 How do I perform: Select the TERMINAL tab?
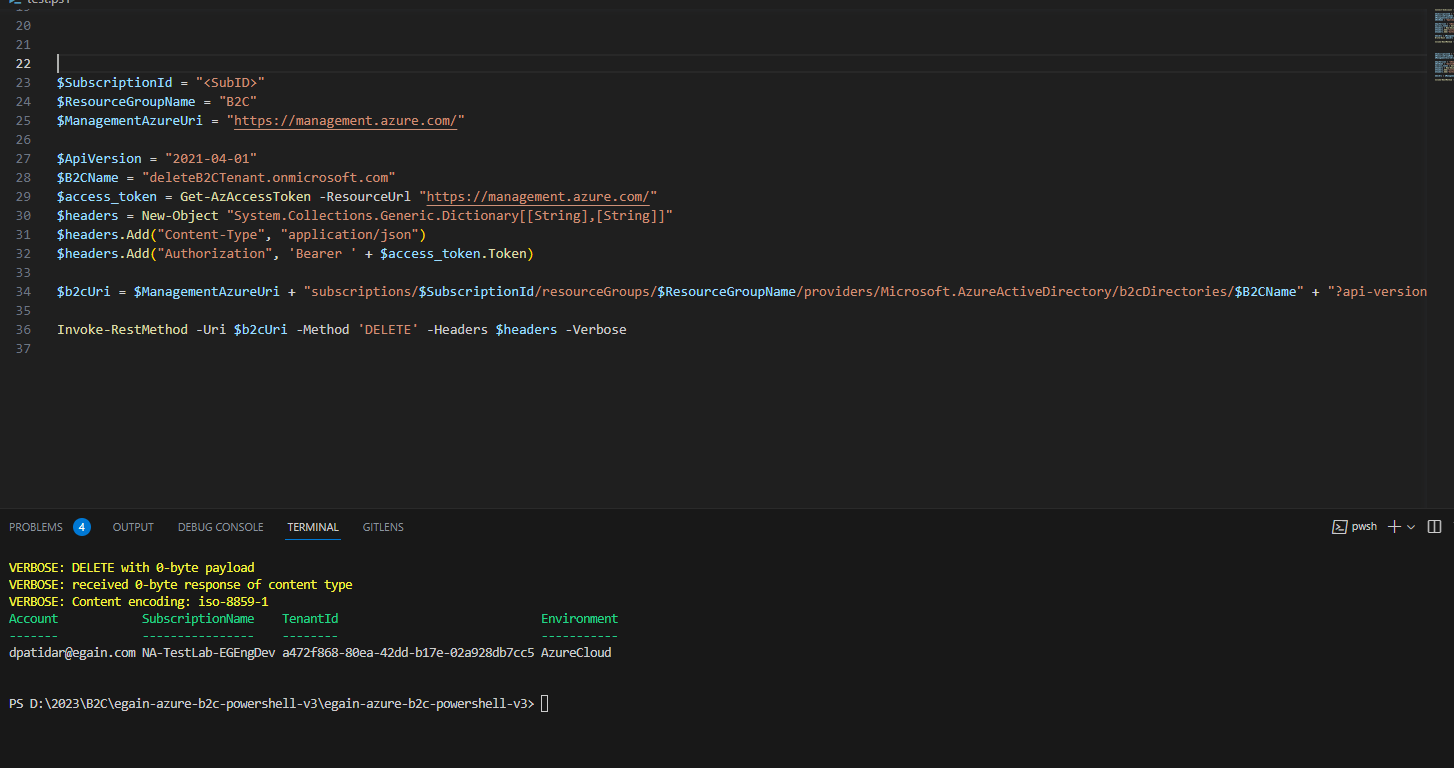(313, 527)
